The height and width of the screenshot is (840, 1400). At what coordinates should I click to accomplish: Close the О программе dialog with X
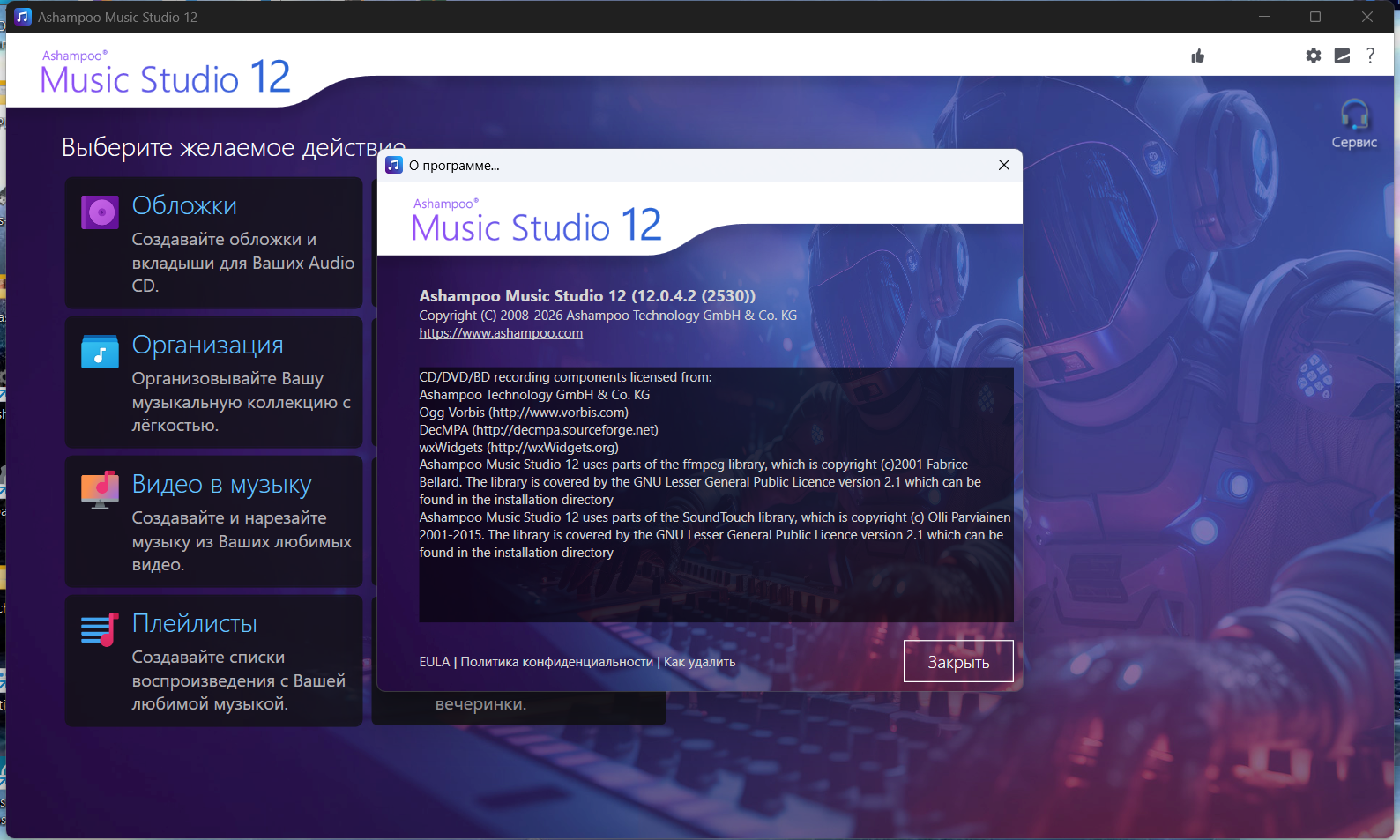coord(1003,165)
